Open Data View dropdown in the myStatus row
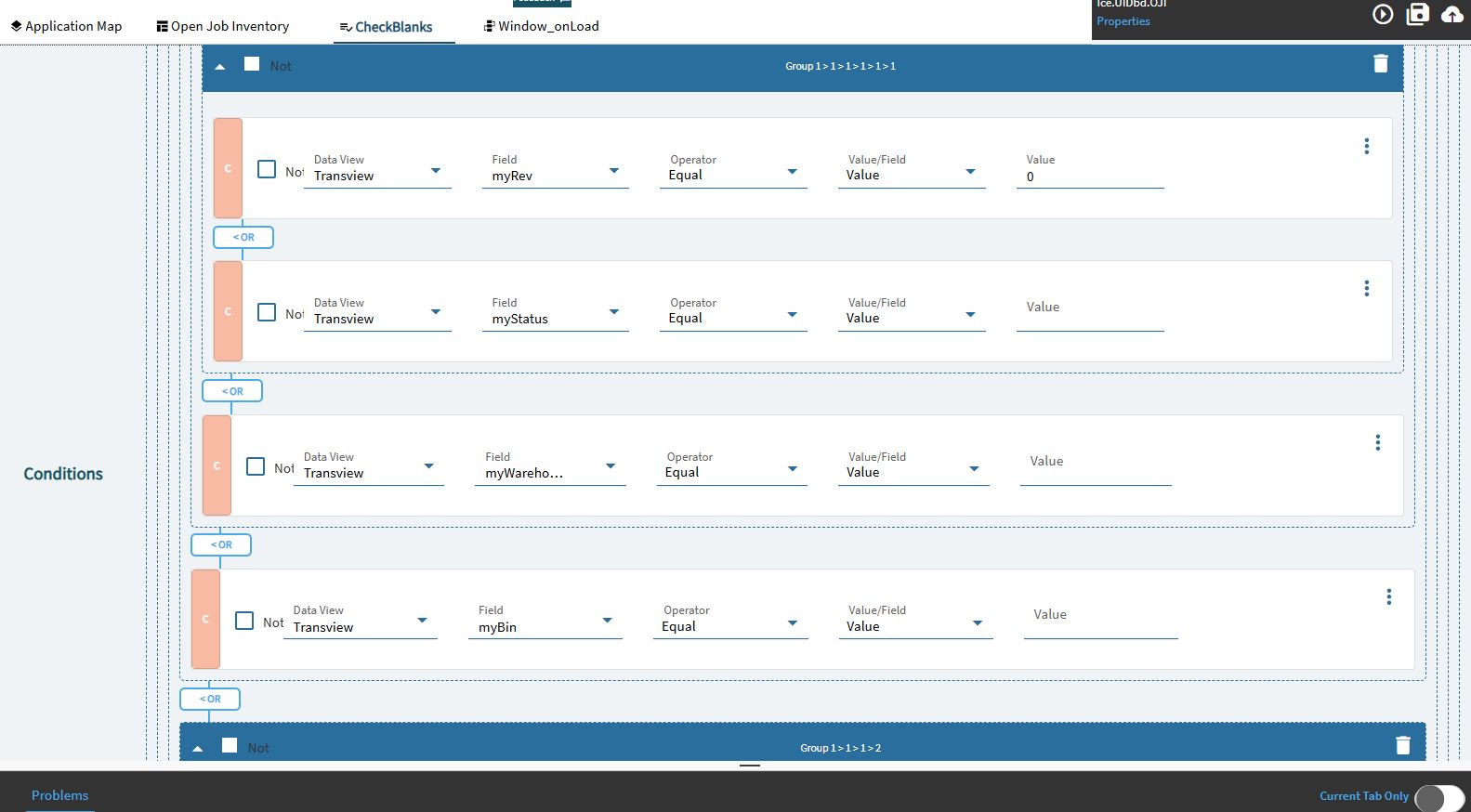1471x812 pixels. pos(377,313)
